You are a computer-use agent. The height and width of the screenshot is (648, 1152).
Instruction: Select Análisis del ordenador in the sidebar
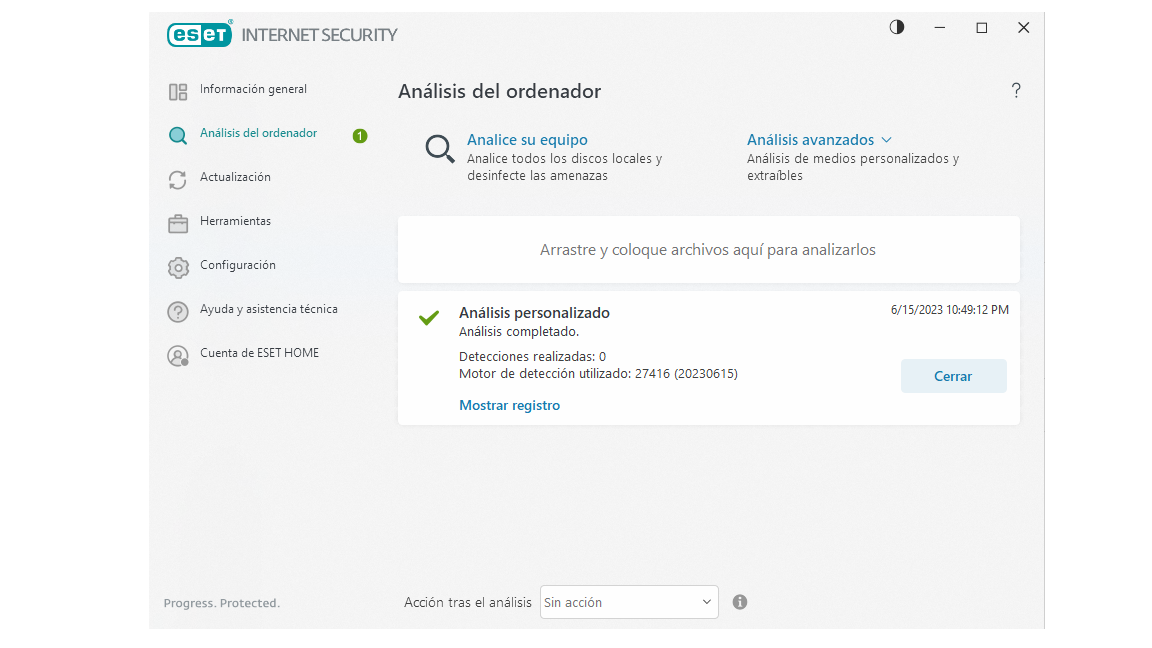pyautogui.click(x=259, y=133)
